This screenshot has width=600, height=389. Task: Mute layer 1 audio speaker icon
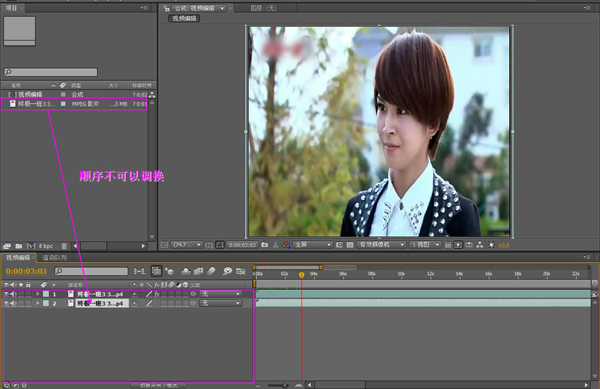(14, 294)
